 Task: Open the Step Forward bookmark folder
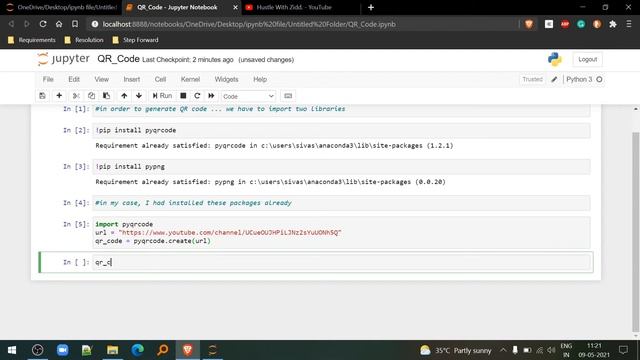[x=136, y=40]
